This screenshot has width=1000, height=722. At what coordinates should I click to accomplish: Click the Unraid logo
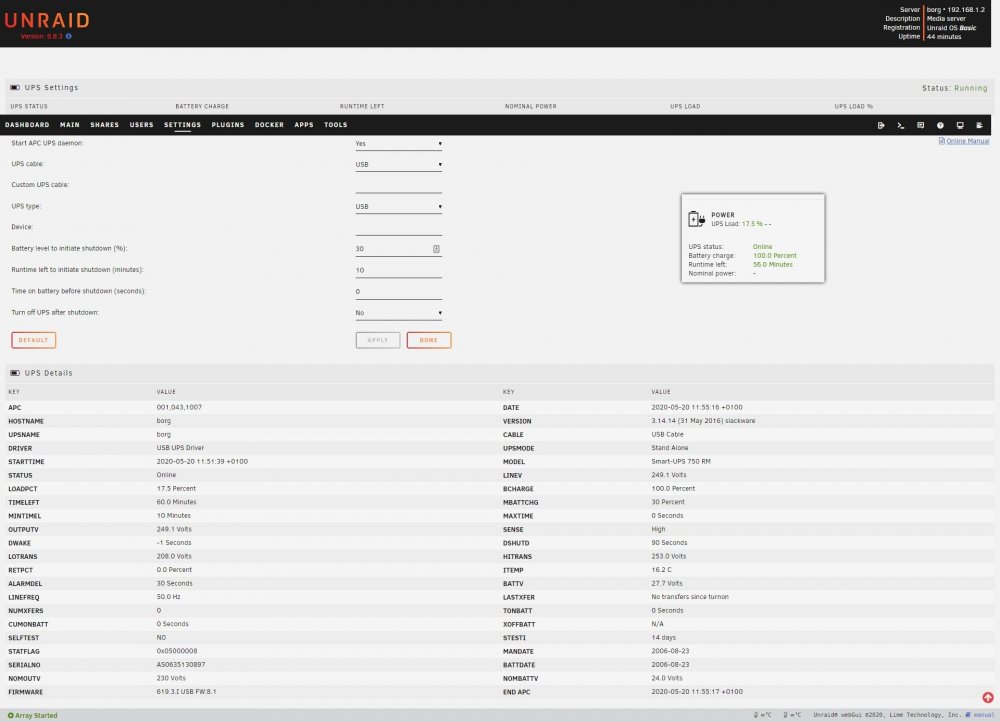coord(47,20)
